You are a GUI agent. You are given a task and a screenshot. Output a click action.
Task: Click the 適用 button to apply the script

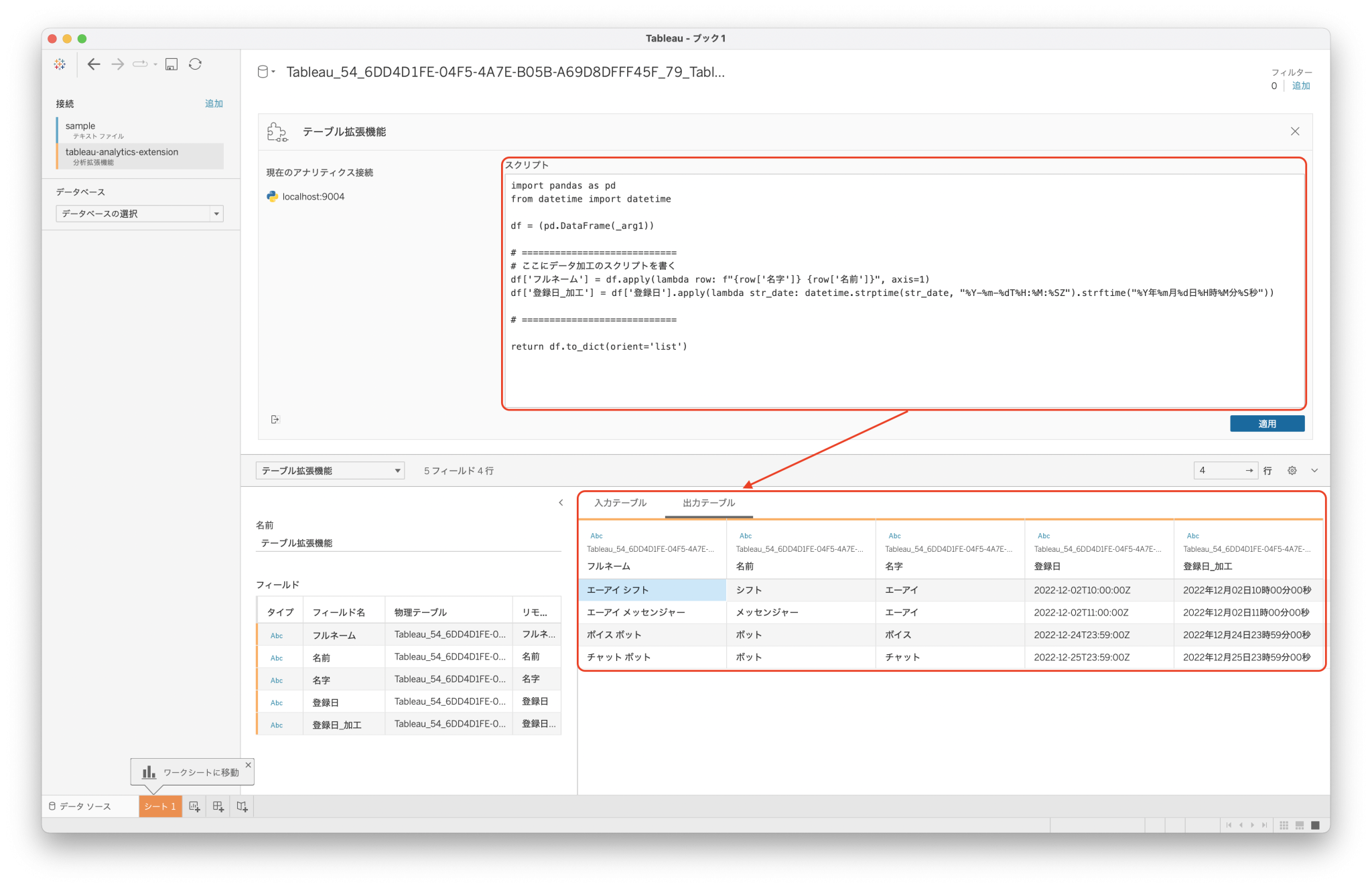point(1266,423)
